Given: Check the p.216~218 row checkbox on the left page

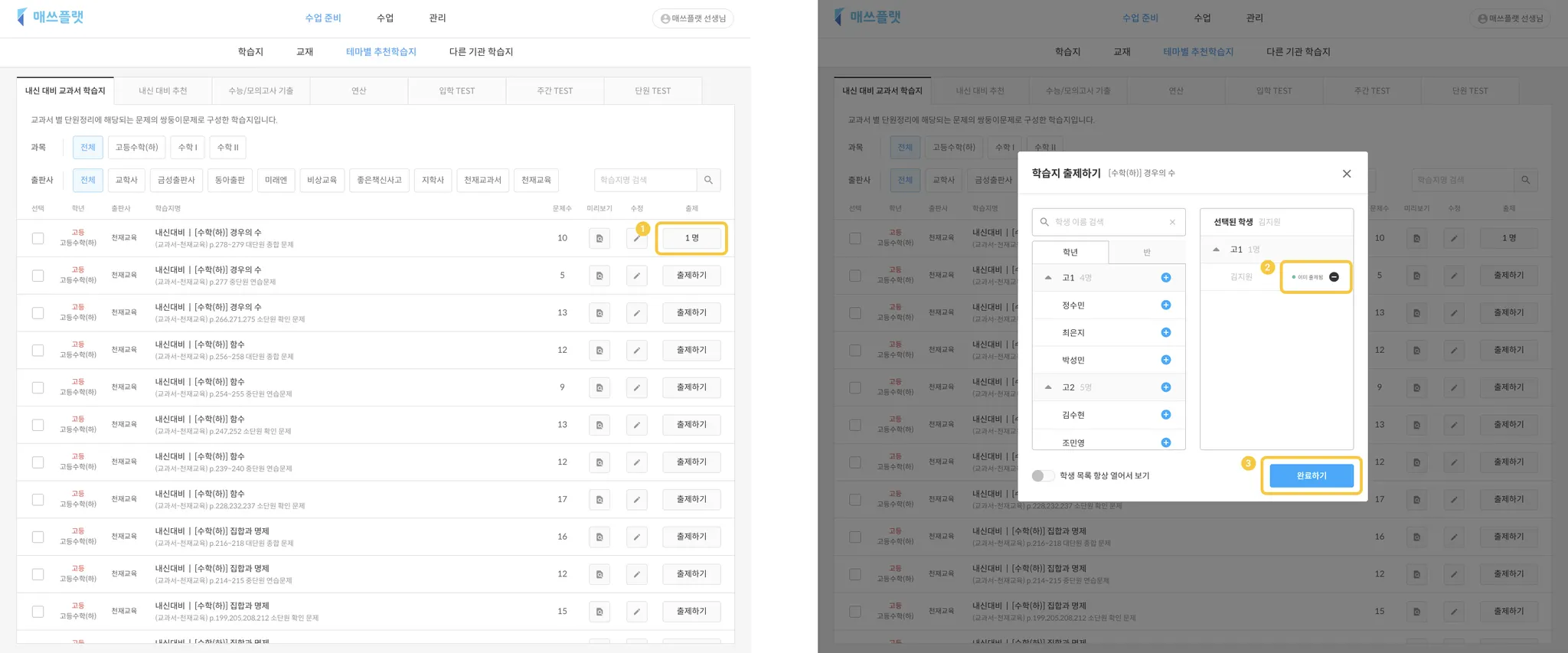Looking at the screenshot, I should pos(38,537).
